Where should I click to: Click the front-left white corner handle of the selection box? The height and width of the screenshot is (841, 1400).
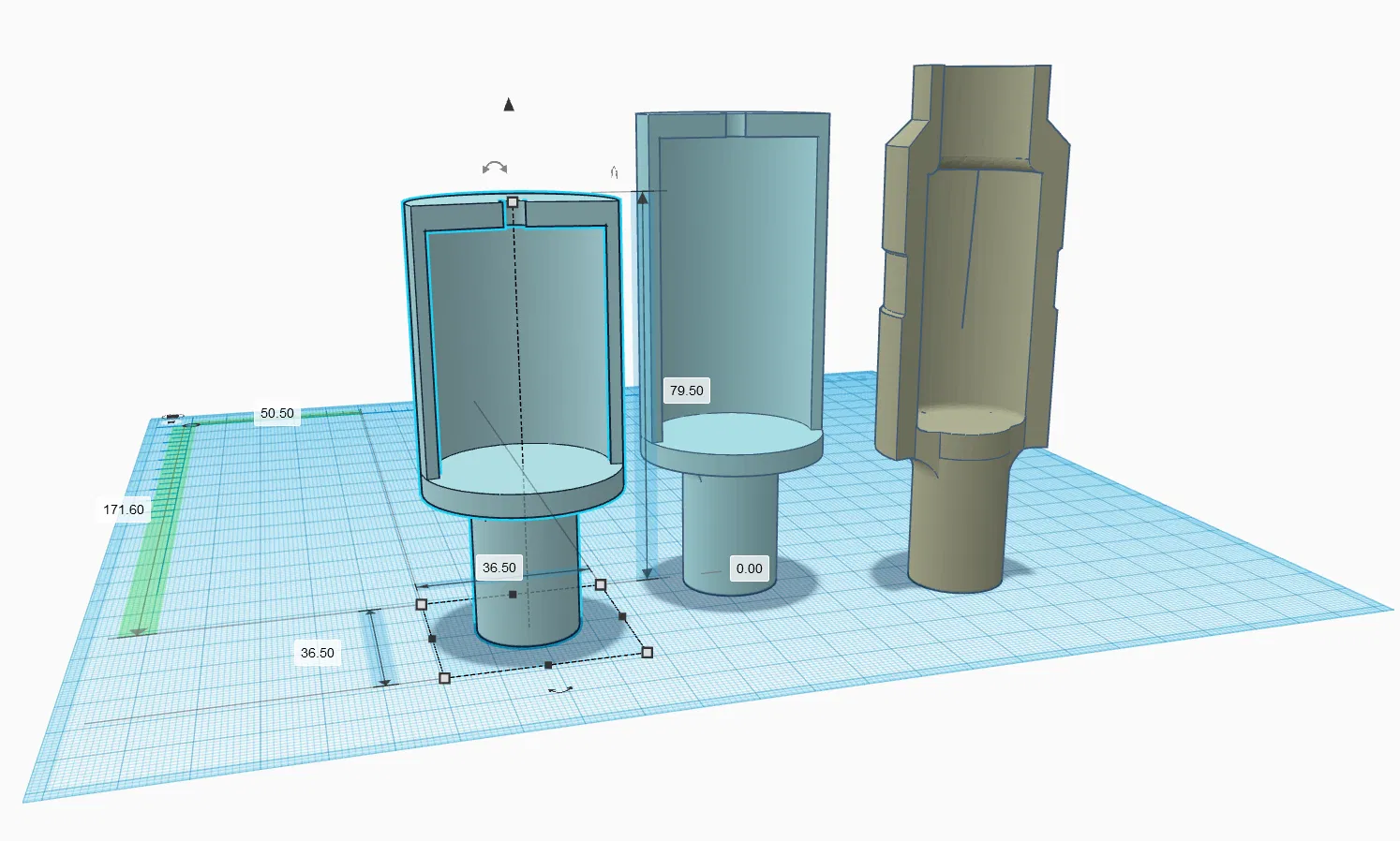pyautogui.click(x=445, y=677)
